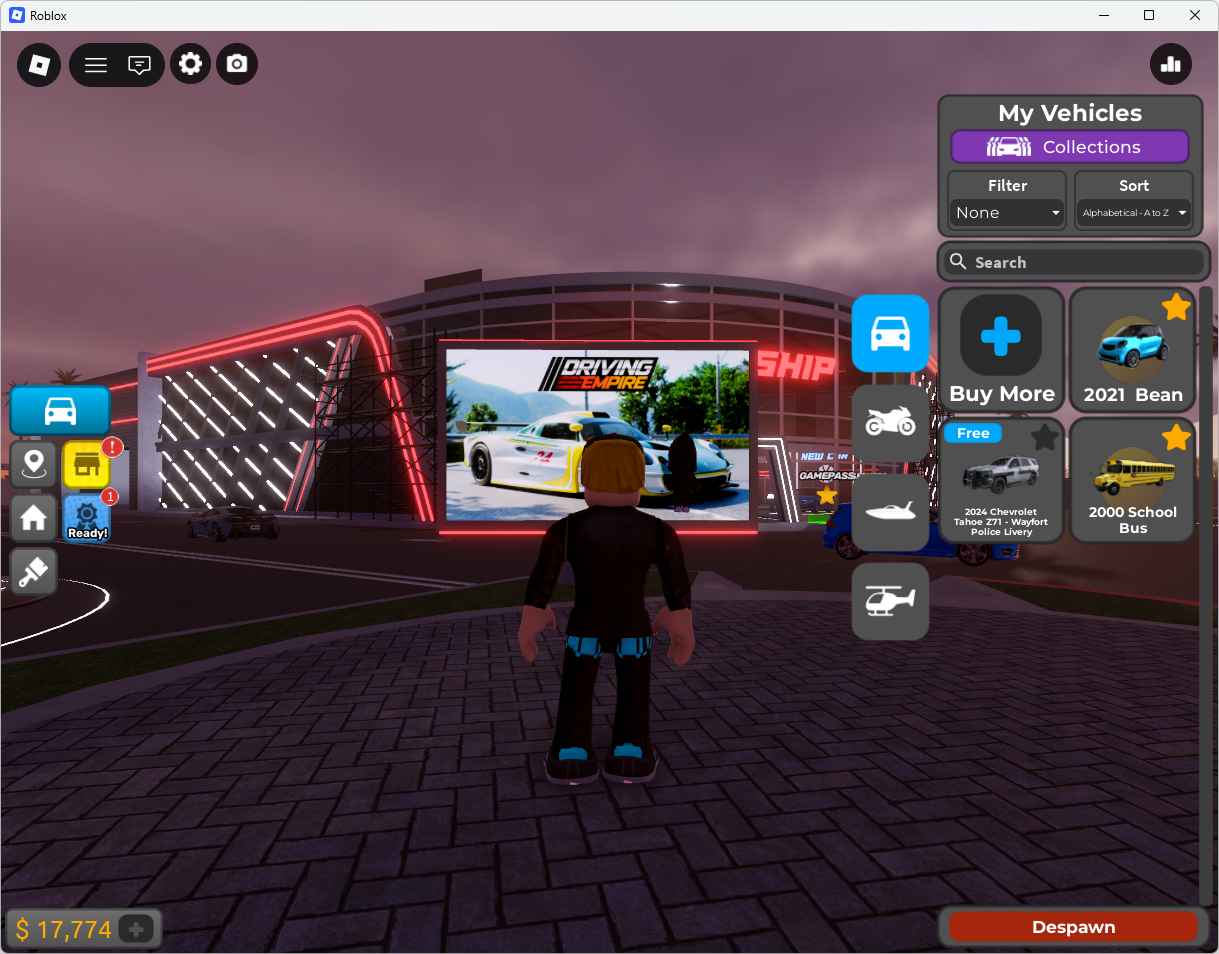Select the boats category tab

[890, 512]
